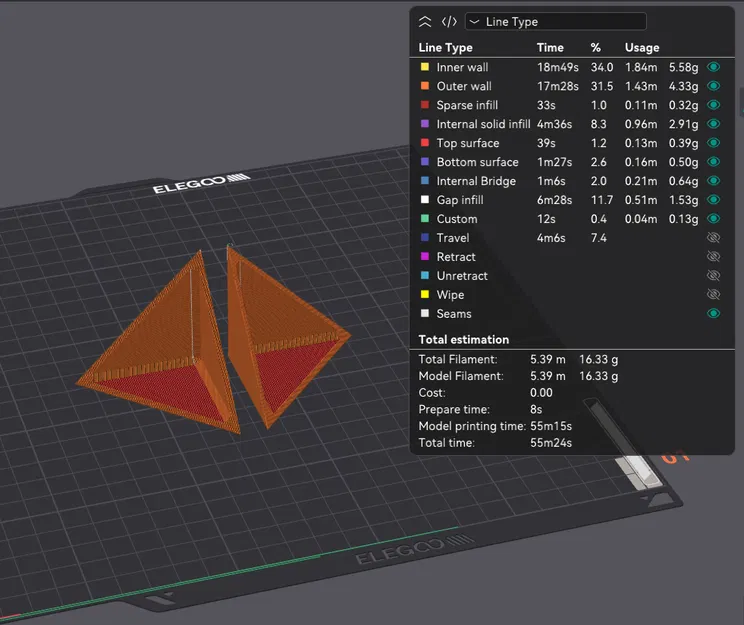Click the red Top surface swatch
Screen dimensions: 744x625
pyautogui.click(x=425, y=143)
